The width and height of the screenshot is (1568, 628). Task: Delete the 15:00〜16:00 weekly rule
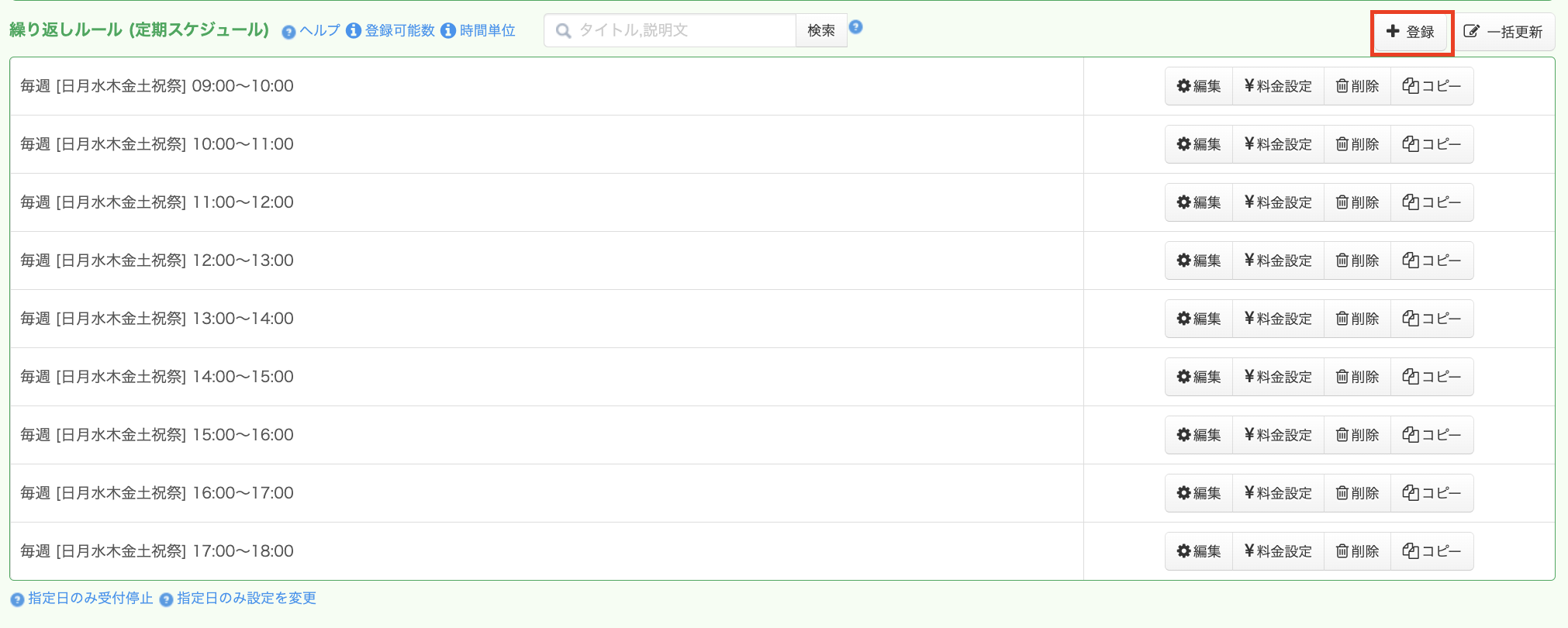click(x=1357, y=435)
